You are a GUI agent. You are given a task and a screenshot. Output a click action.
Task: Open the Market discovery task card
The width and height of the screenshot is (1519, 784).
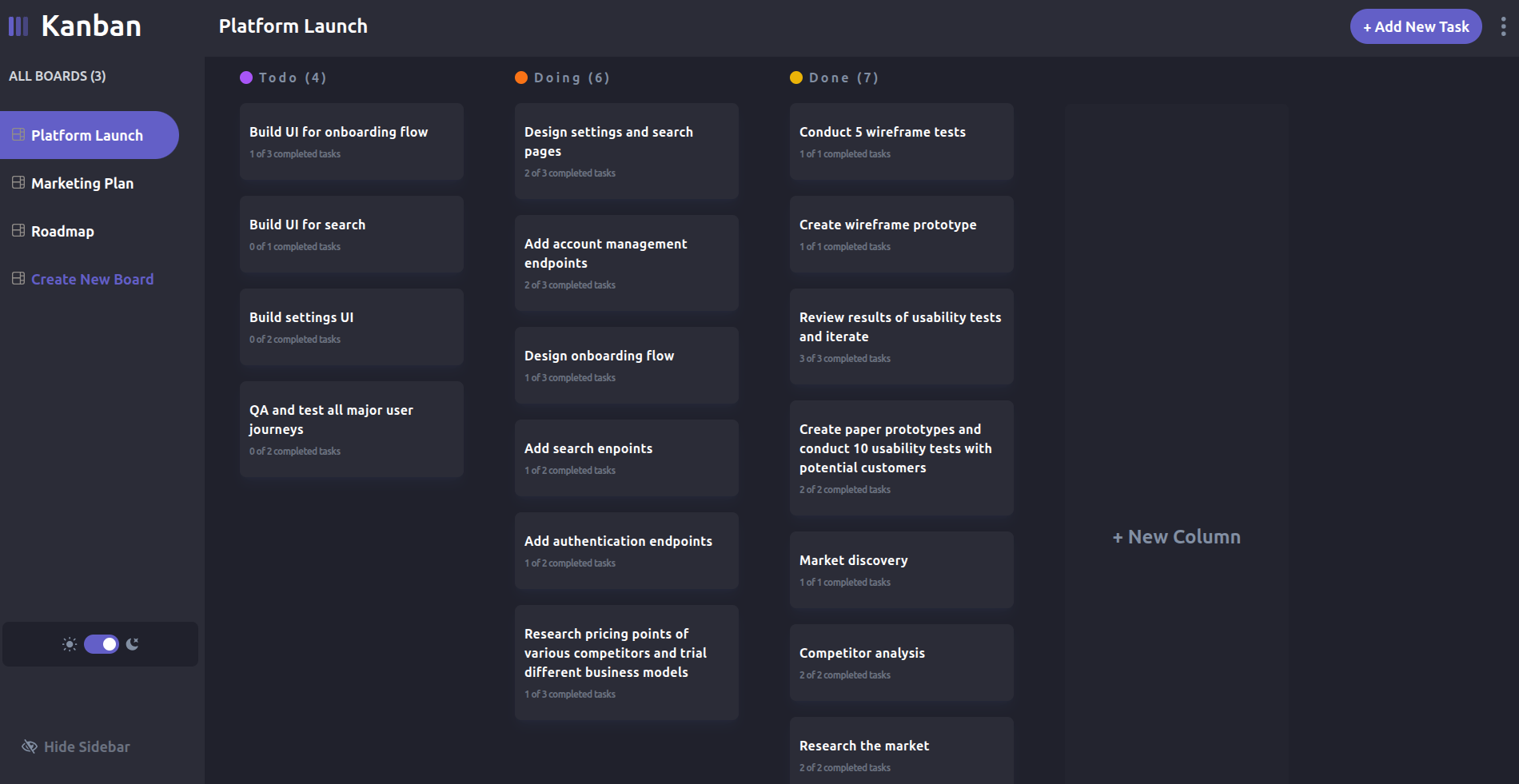pos(901,570)
